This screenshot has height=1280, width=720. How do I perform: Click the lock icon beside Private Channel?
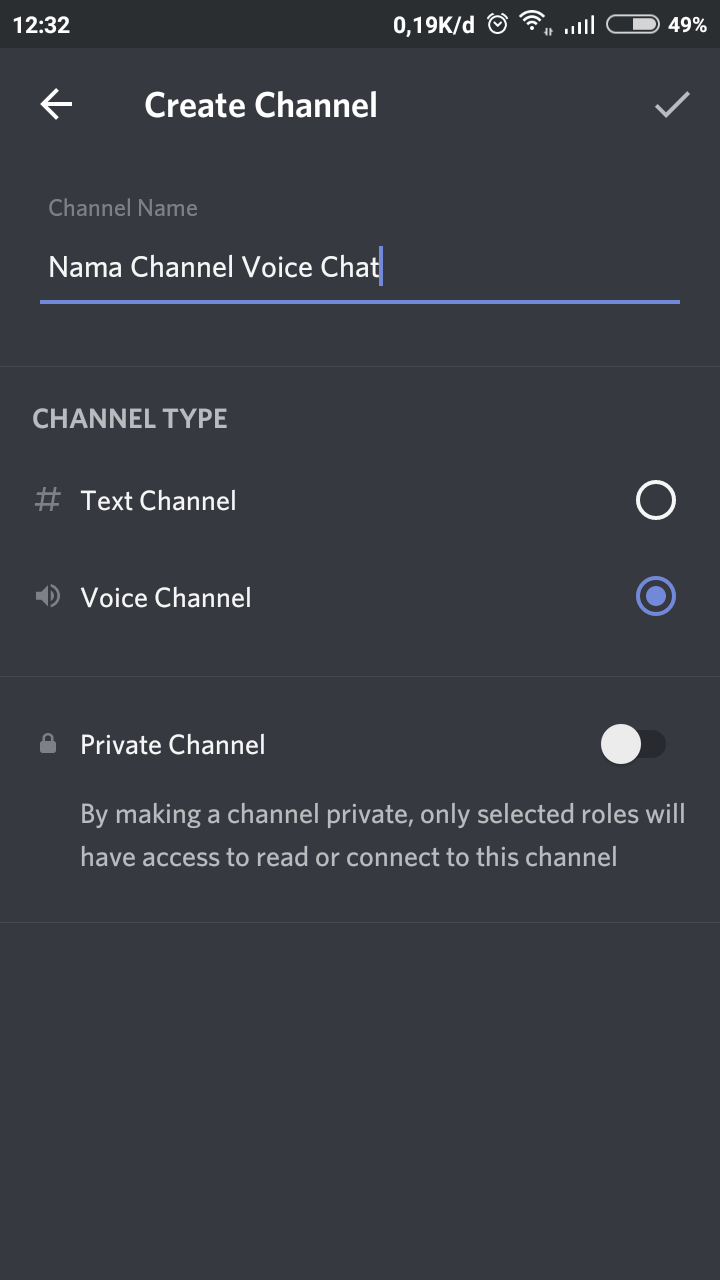(47, 745)
